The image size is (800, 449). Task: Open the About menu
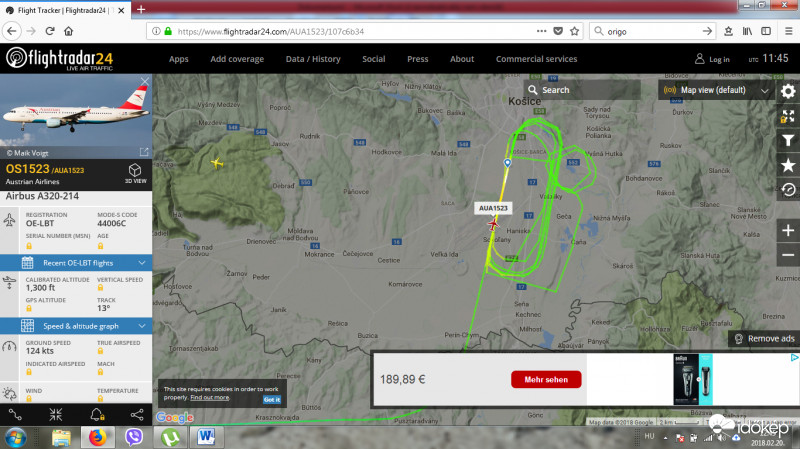[462, 59]
